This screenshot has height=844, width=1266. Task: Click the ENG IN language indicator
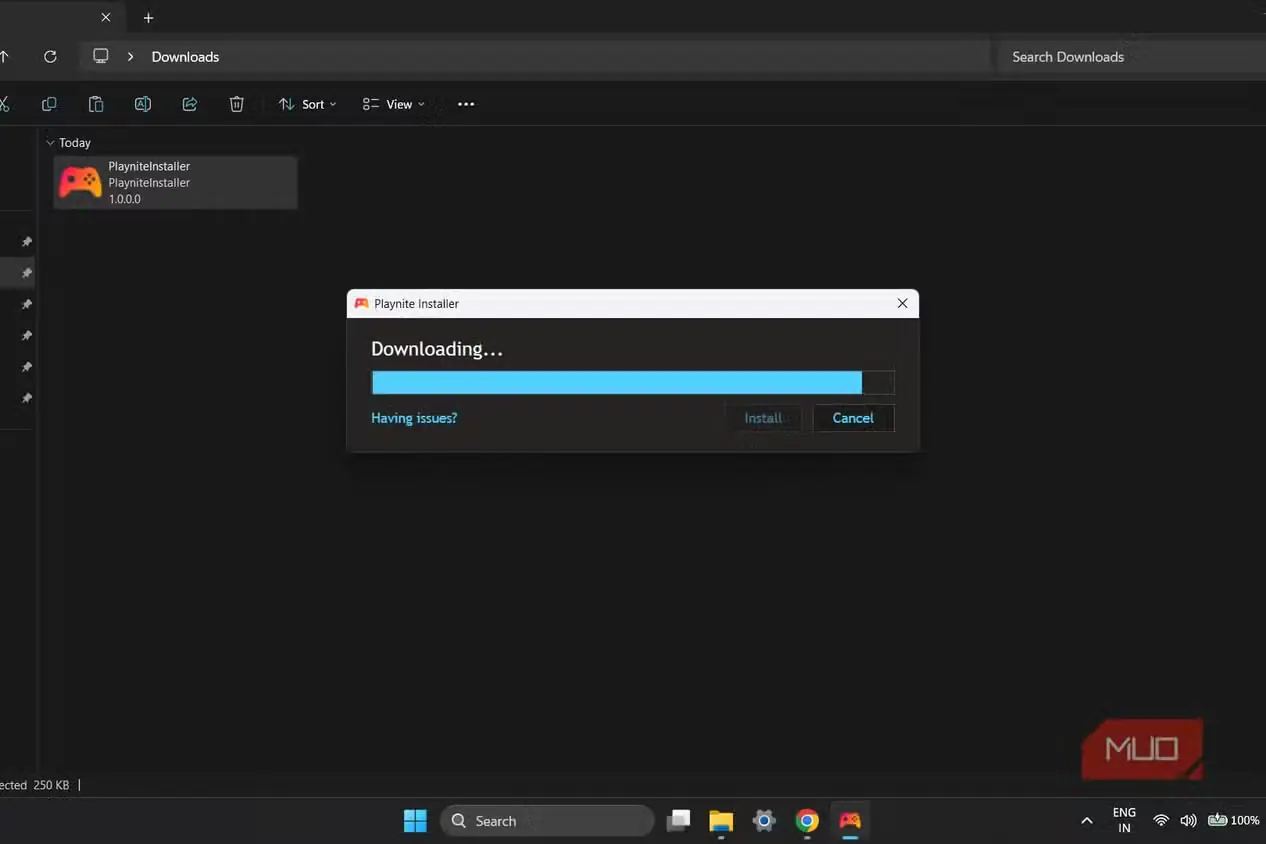(x=1124, y=821)
